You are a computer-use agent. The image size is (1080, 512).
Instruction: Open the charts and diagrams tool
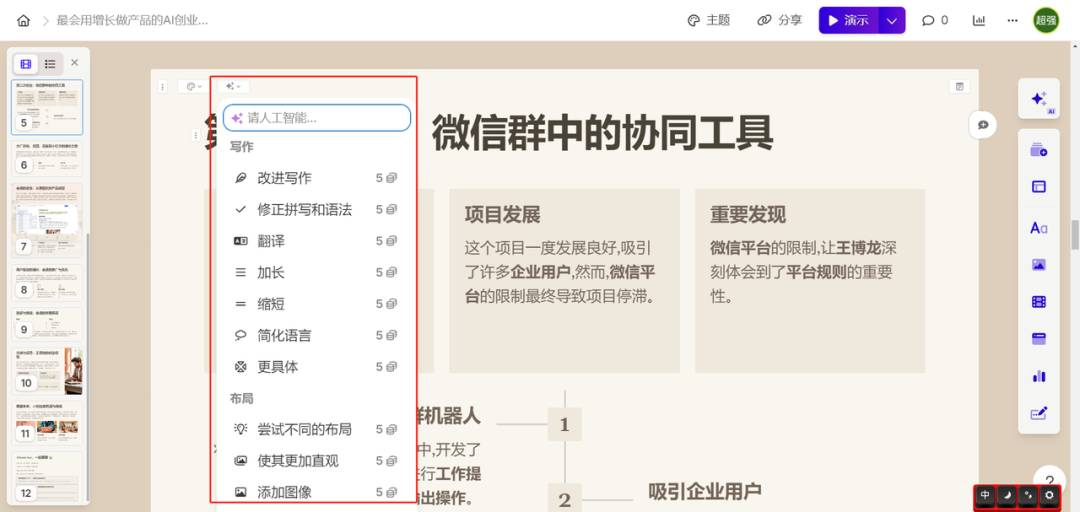point(1038,376)
